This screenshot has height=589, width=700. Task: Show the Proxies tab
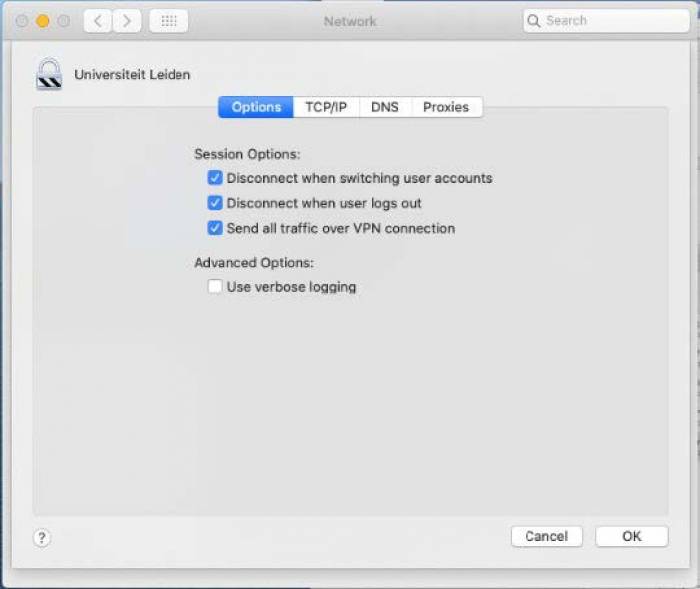445,107
